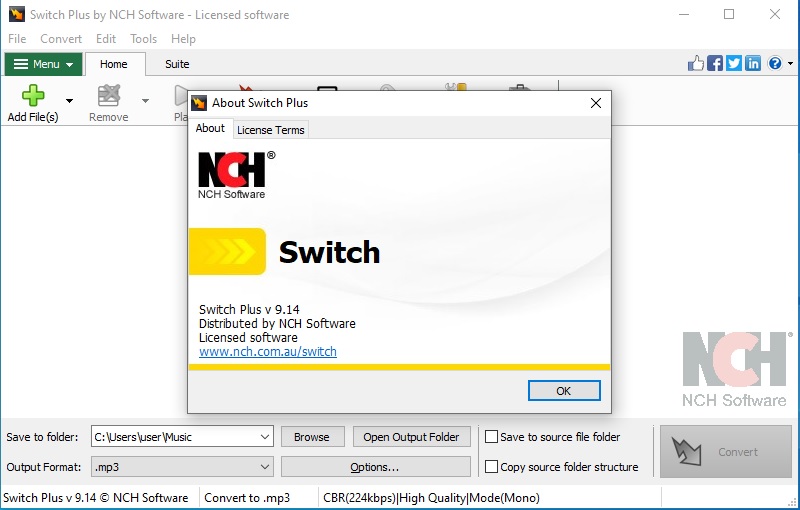
Task: Click the Remove toolbar icon
Action: [109, 95]
